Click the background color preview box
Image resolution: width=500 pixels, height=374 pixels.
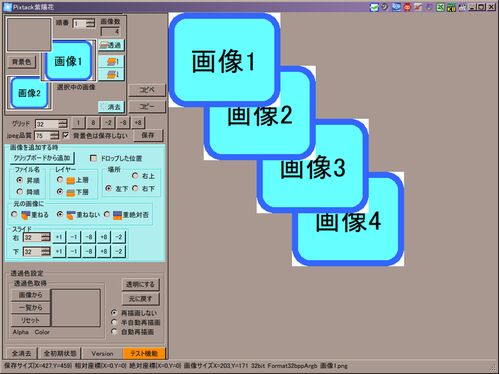pyautogui.click(x=29, y=35)
